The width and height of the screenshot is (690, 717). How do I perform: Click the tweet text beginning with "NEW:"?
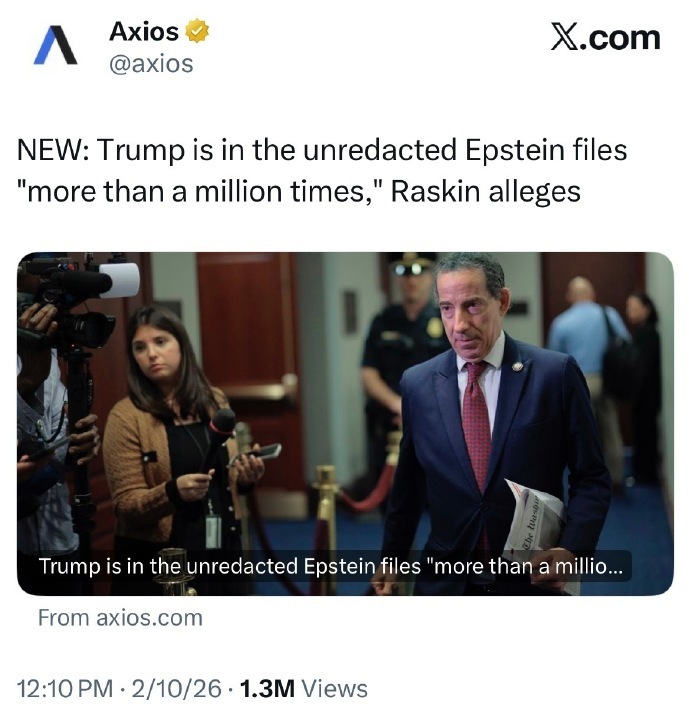click(x=322, y=150)
